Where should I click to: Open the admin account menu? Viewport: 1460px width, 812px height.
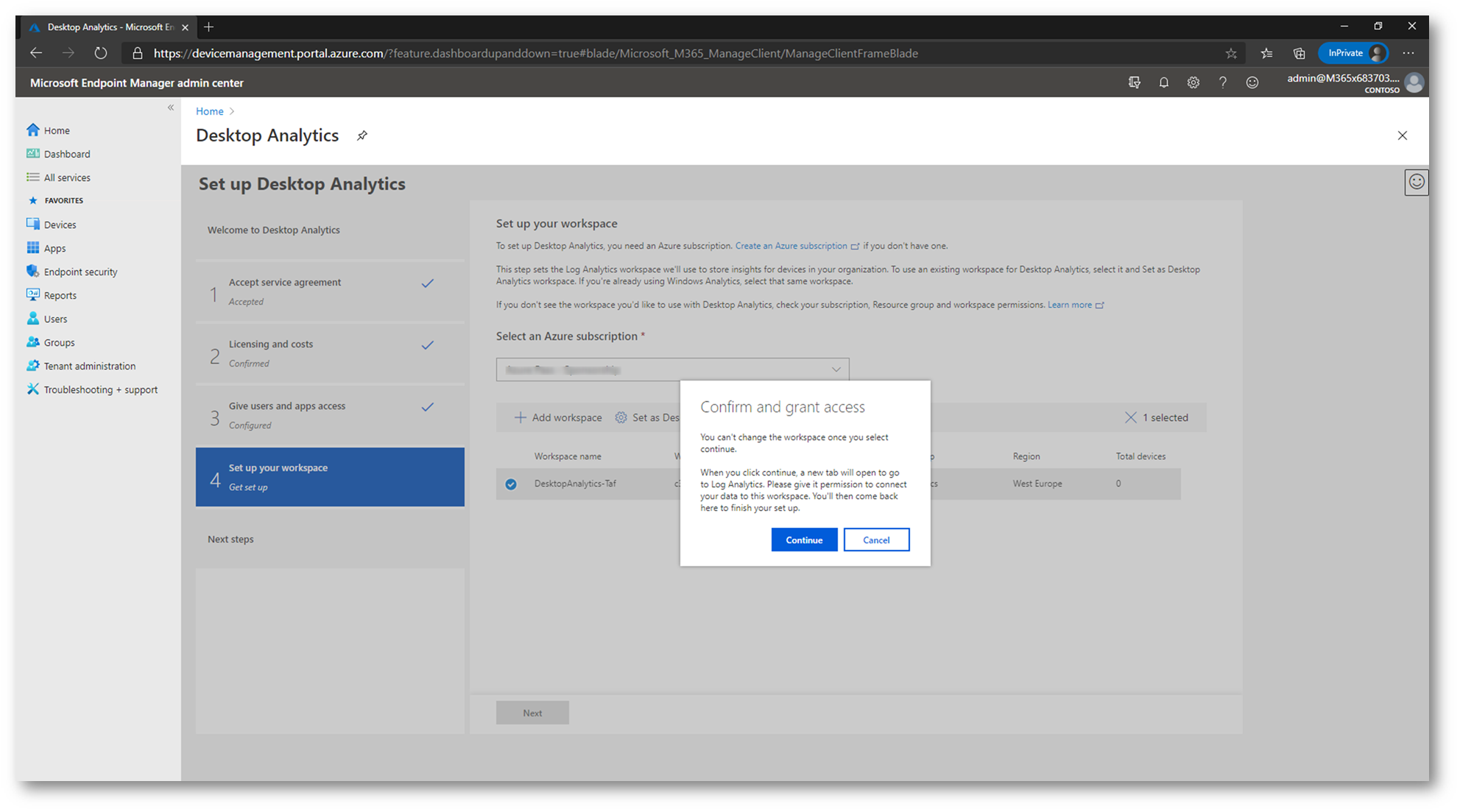pos(1354,82)
